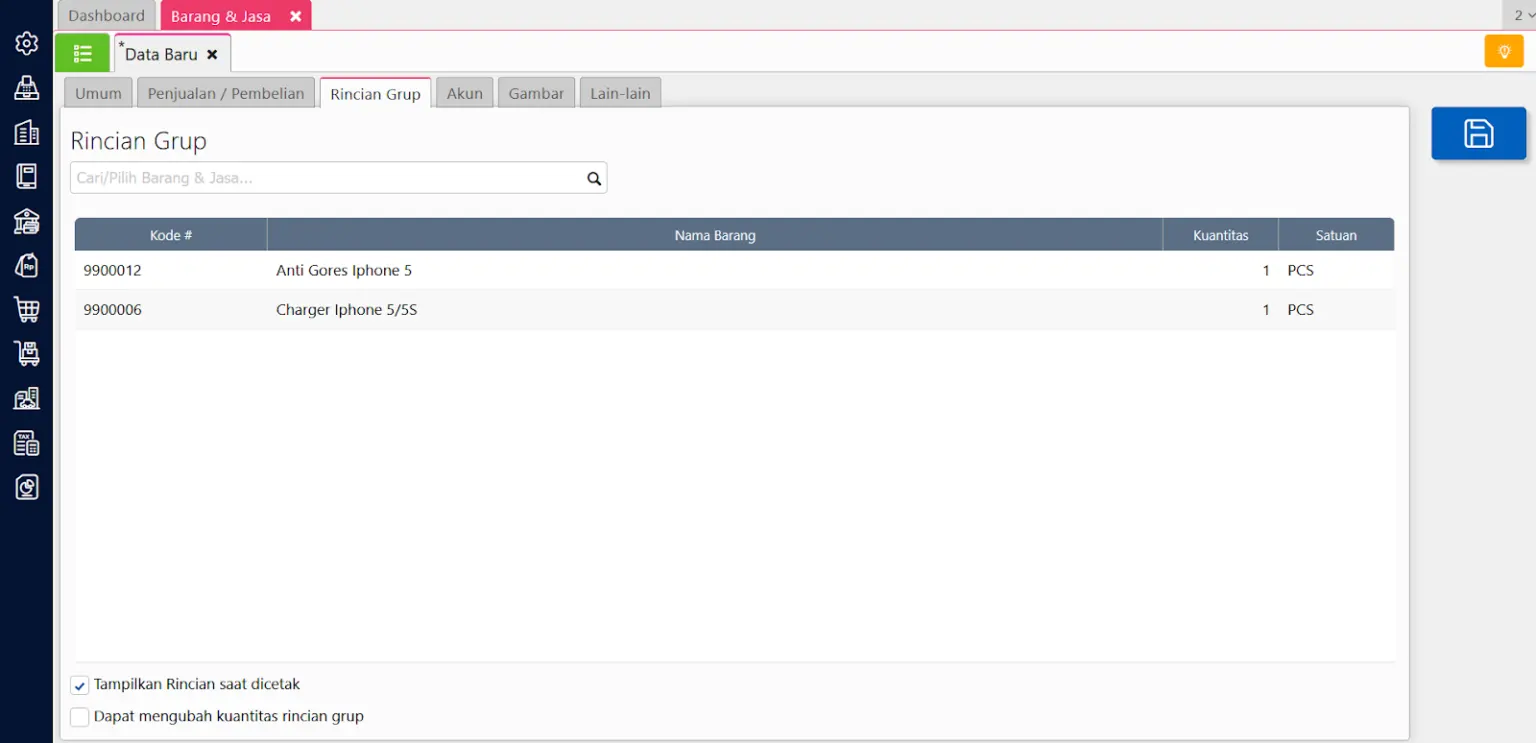Switch to the Penjualan / Pembelian tab
The image size is (1536, 743).
226,93
